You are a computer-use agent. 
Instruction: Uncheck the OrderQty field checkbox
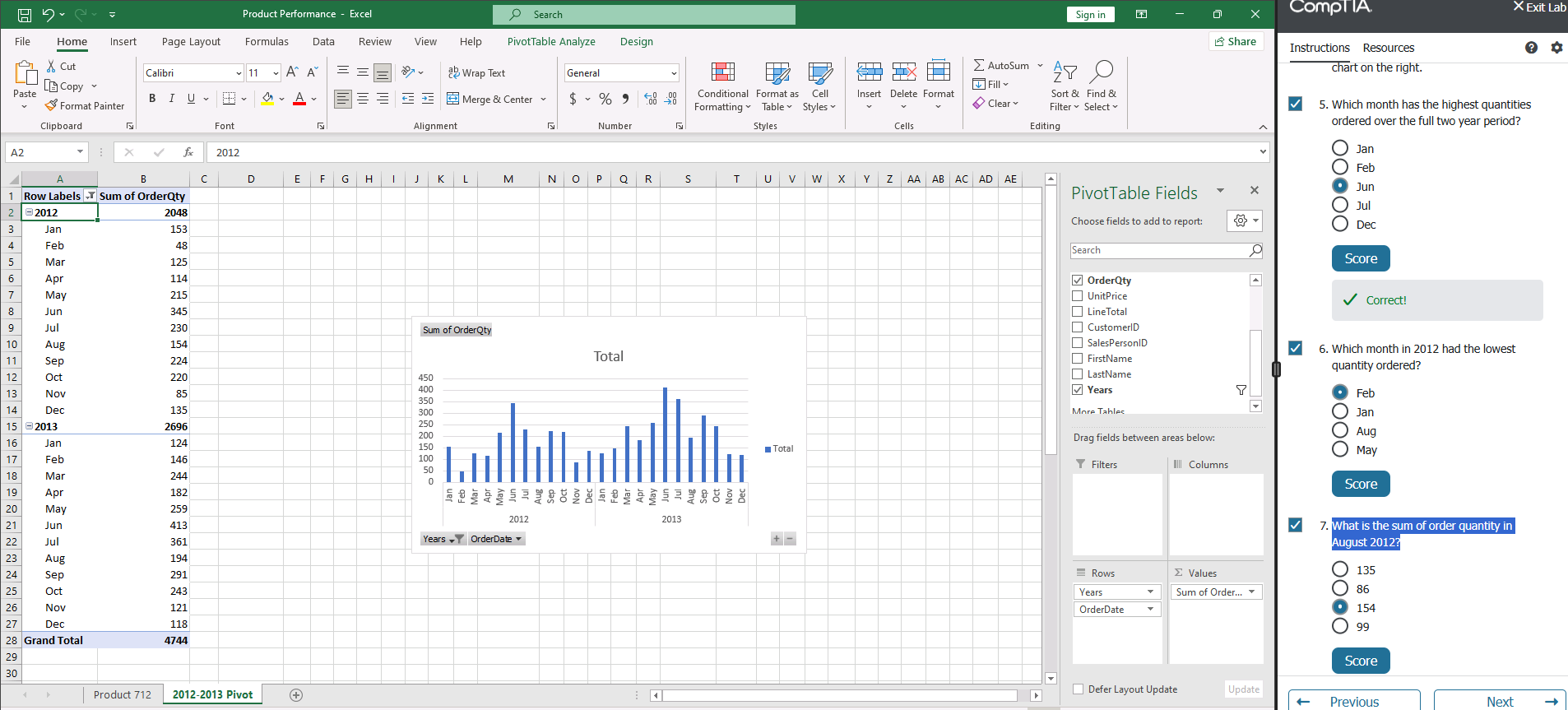pos(1077,281)
